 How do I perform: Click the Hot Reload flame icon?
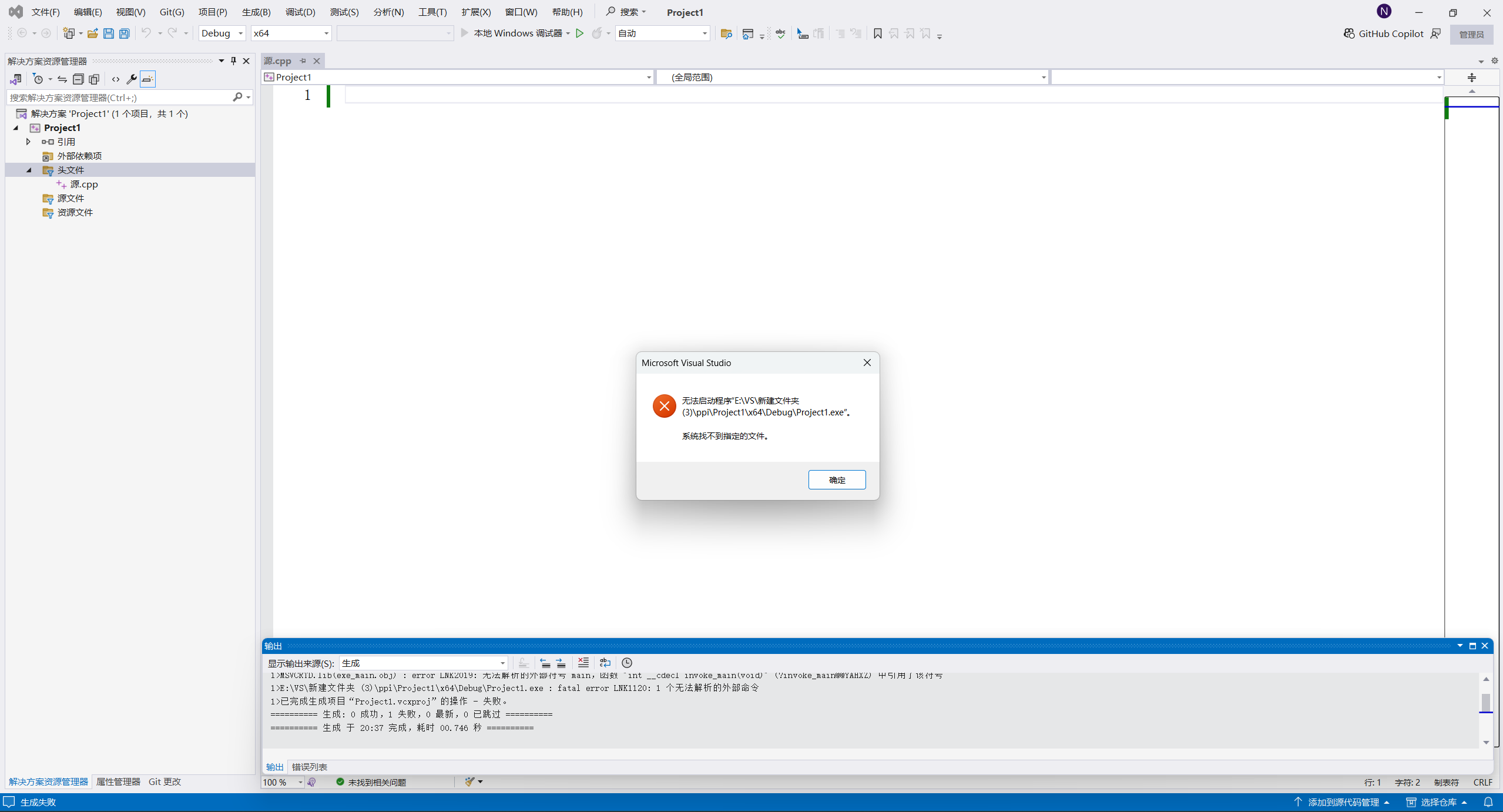click(597, 33)
